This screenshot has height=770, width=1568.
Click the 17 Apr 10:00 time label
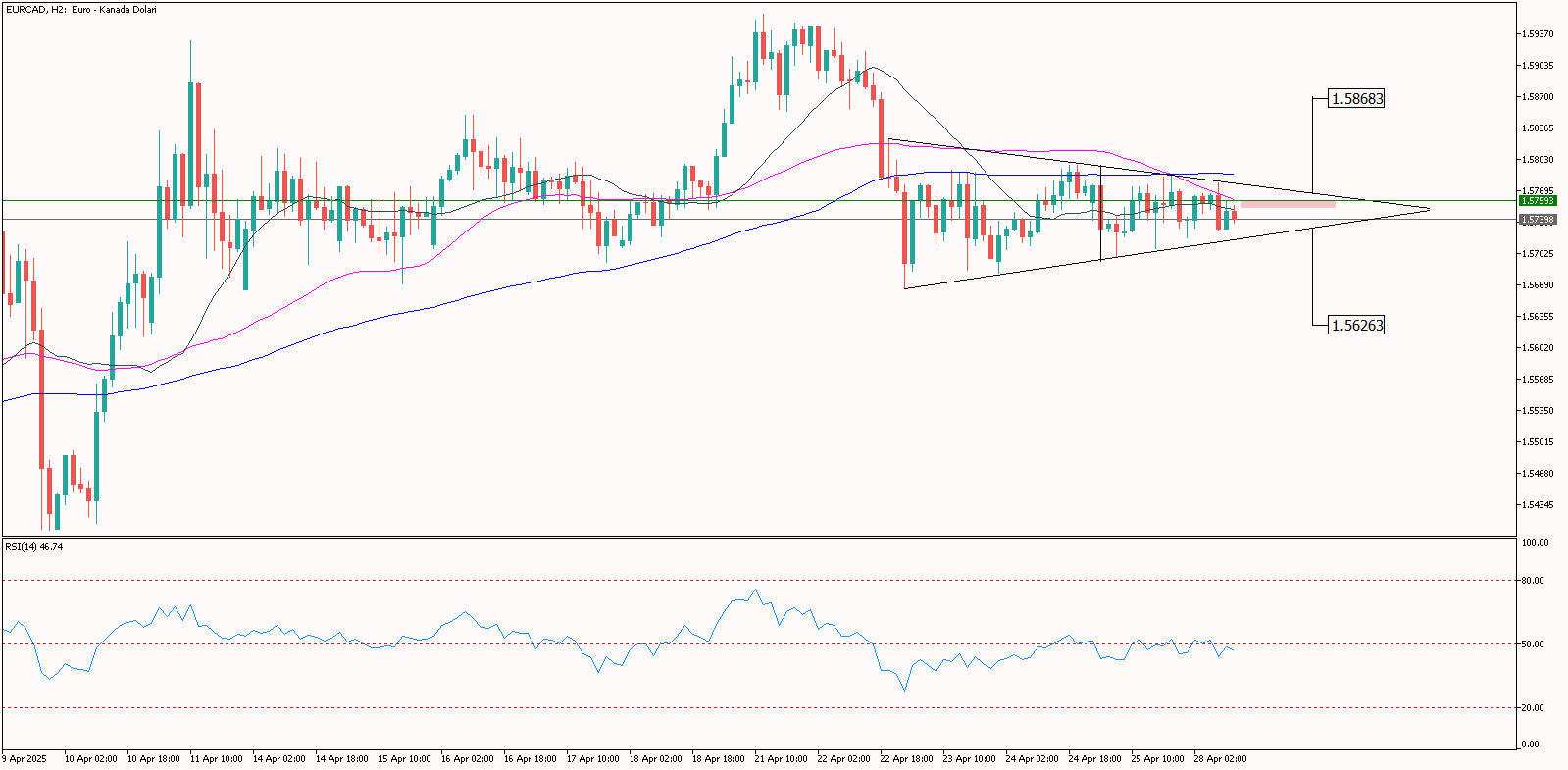[x=593, y=759]
